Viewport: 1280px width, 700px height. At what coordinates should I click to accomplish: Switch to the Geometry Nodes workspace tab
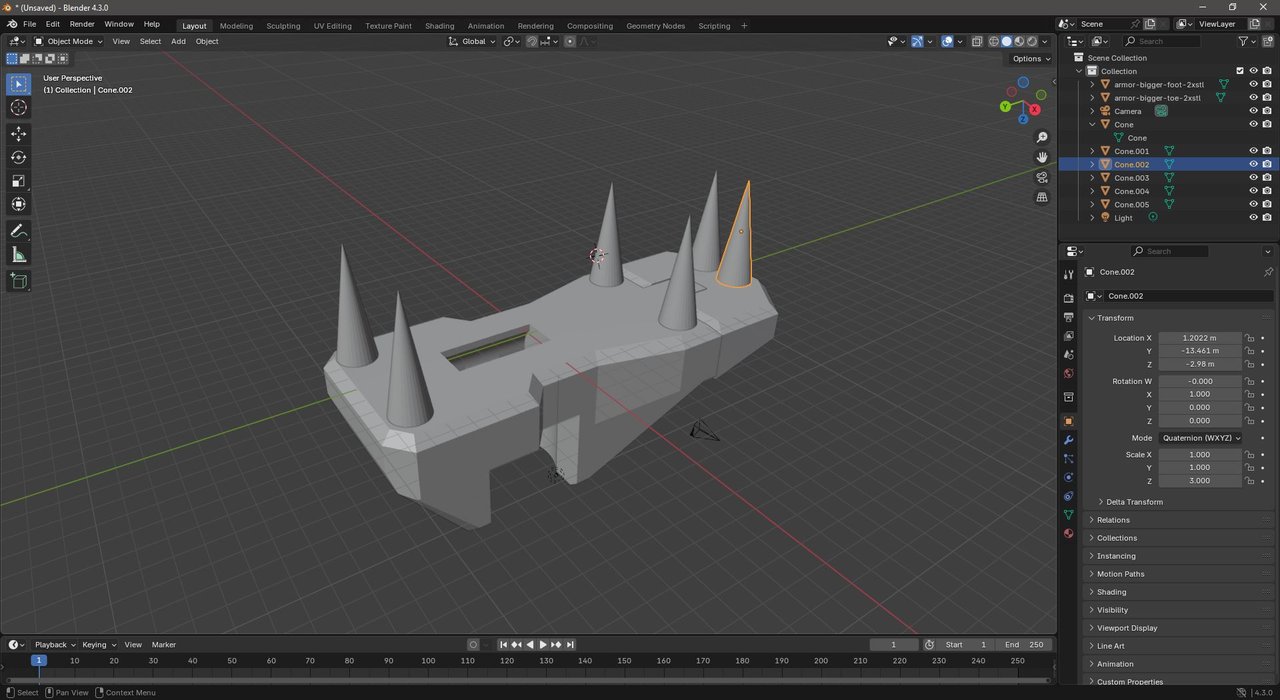[x=656, y=26]
